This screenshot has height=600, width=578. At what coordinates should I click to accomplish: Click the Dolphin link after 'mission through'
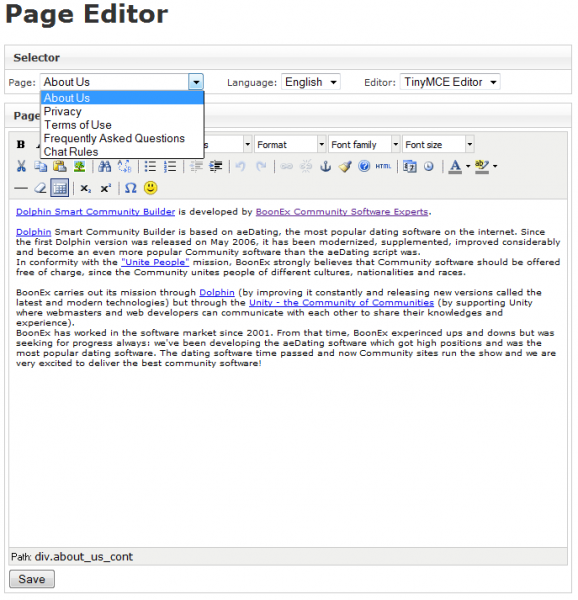(x=217, y=292)
